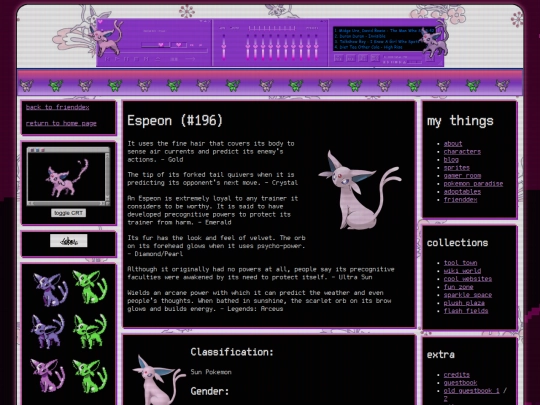Click the next track button in music player
The height and width of the screenshot is (405, 540).
click(146, 59)
